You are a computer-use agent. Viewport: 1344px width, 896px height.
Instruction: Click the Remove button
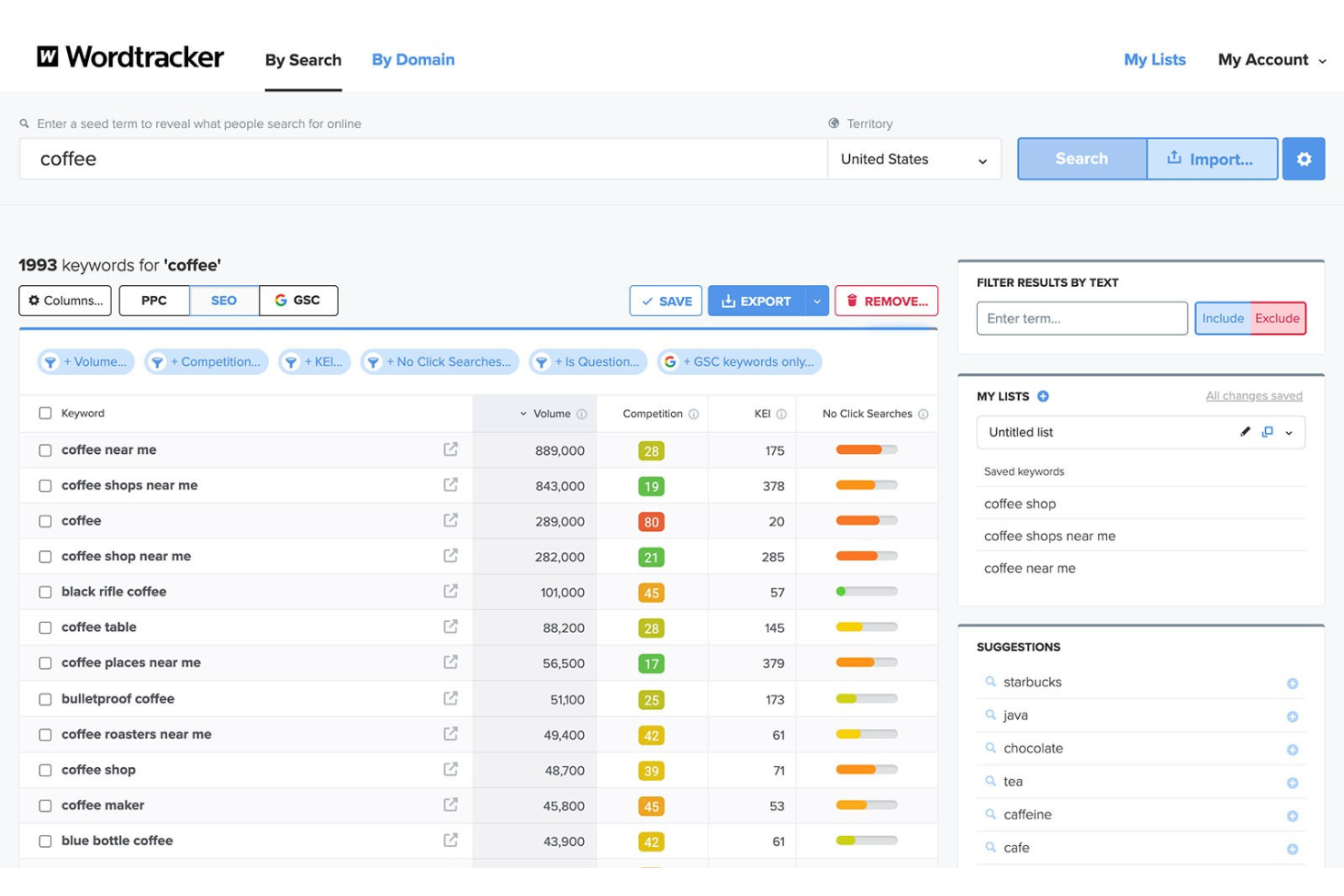coord(886,300)
